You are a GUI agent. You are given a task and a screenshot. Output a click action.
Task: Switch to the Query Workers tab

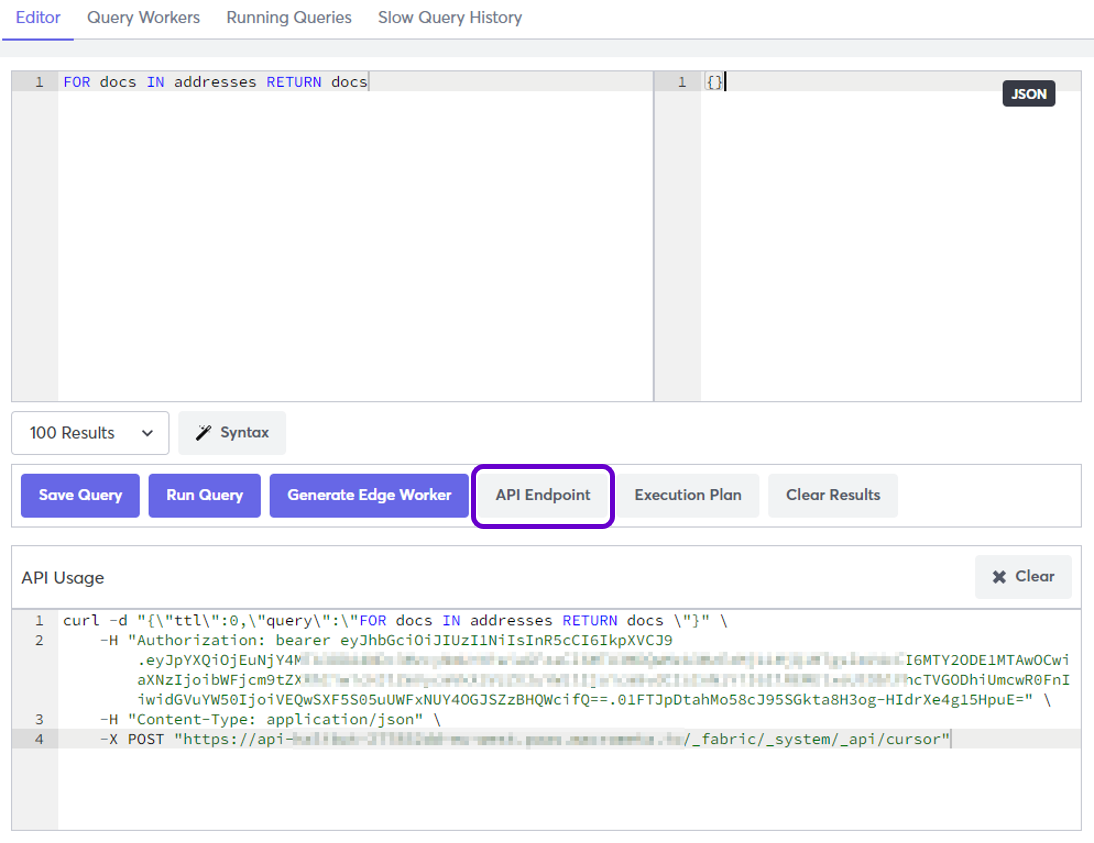click(x=143, y=17)
